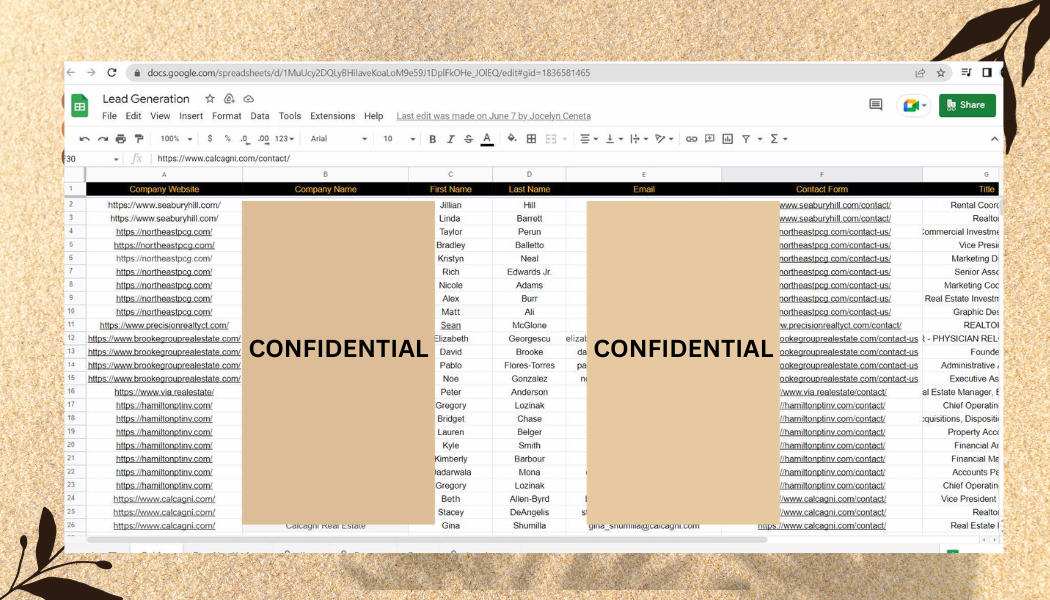Screen dimensions: 1050x600
Task: Open precisionrealtyct.com website link
Action: (x=164, y=325)
